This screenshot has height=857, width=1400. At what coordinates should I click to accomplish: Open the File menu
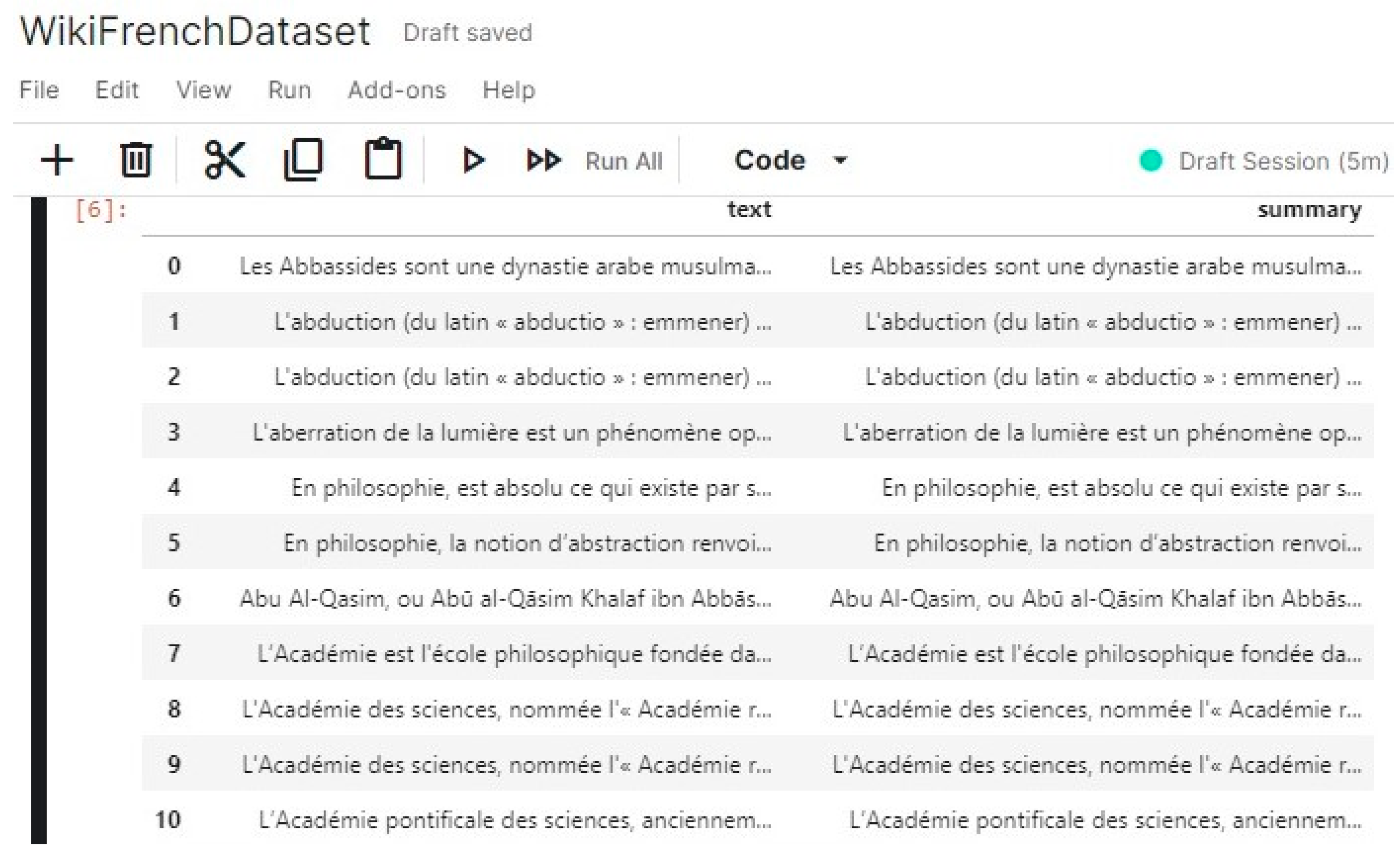point(39,90)
